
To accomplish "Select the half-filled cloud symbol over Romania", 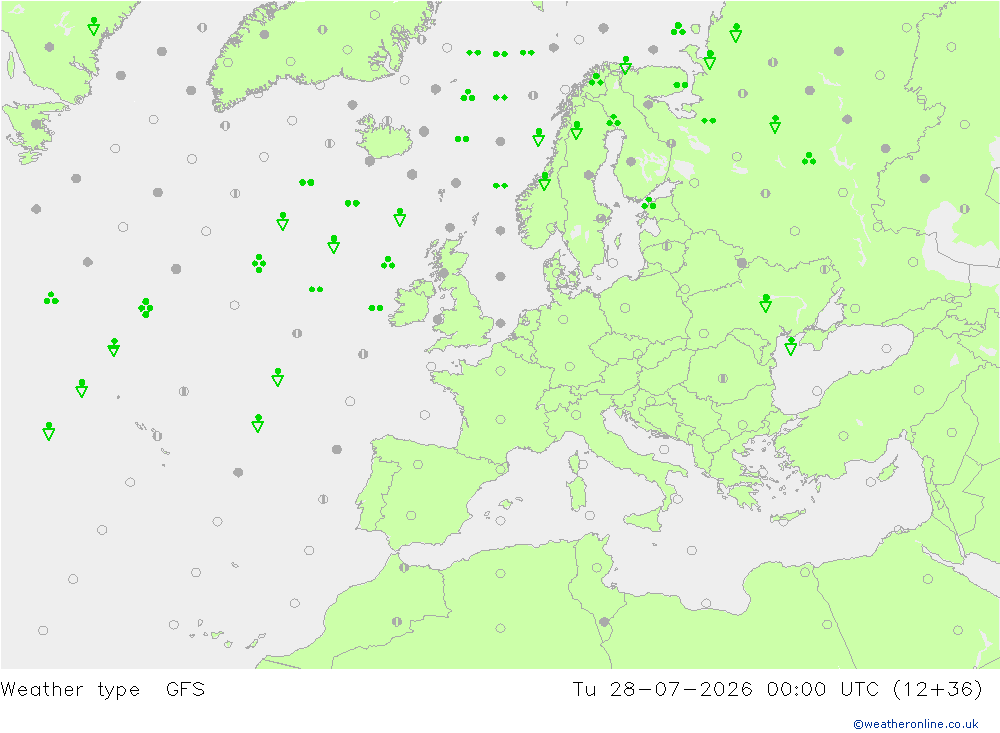I will [x=723, y=378].
